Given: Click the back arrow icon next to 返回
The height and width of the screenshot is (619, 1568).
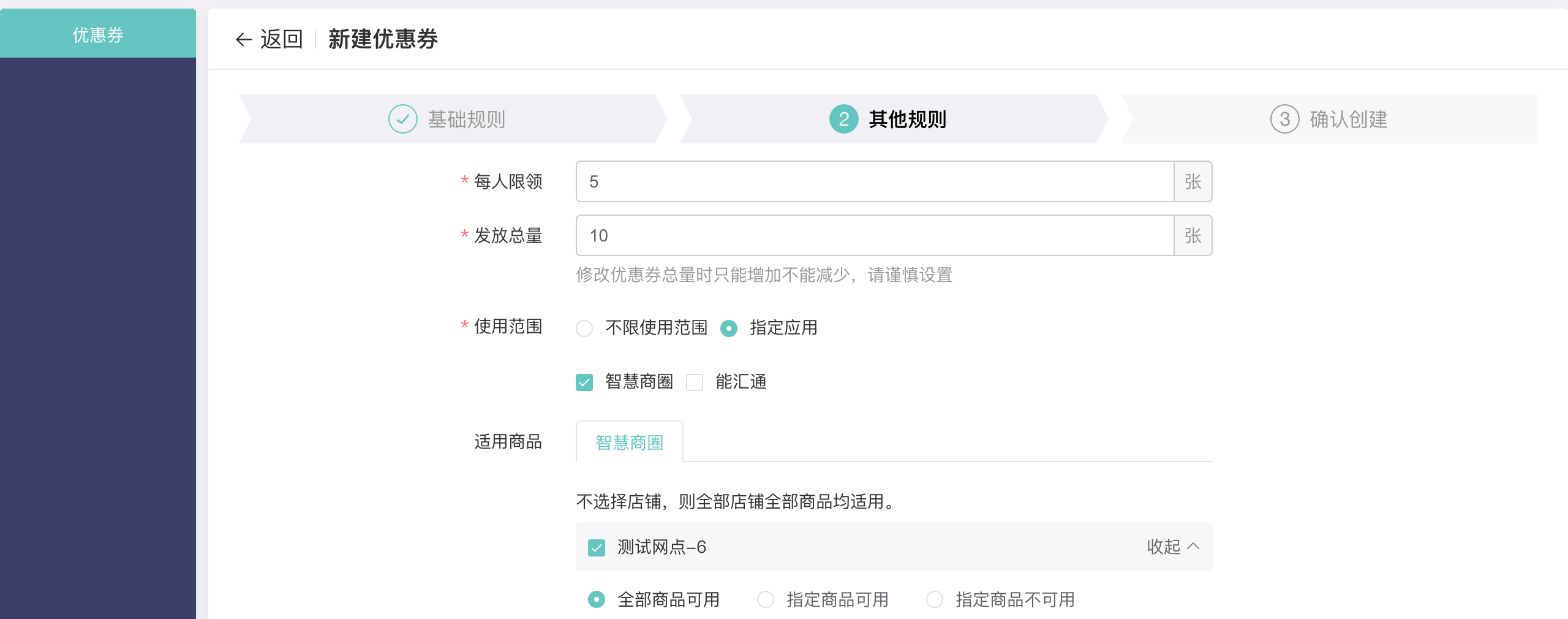Looking at the screenshot, I should pyautogui.click(x=244, y=40).
